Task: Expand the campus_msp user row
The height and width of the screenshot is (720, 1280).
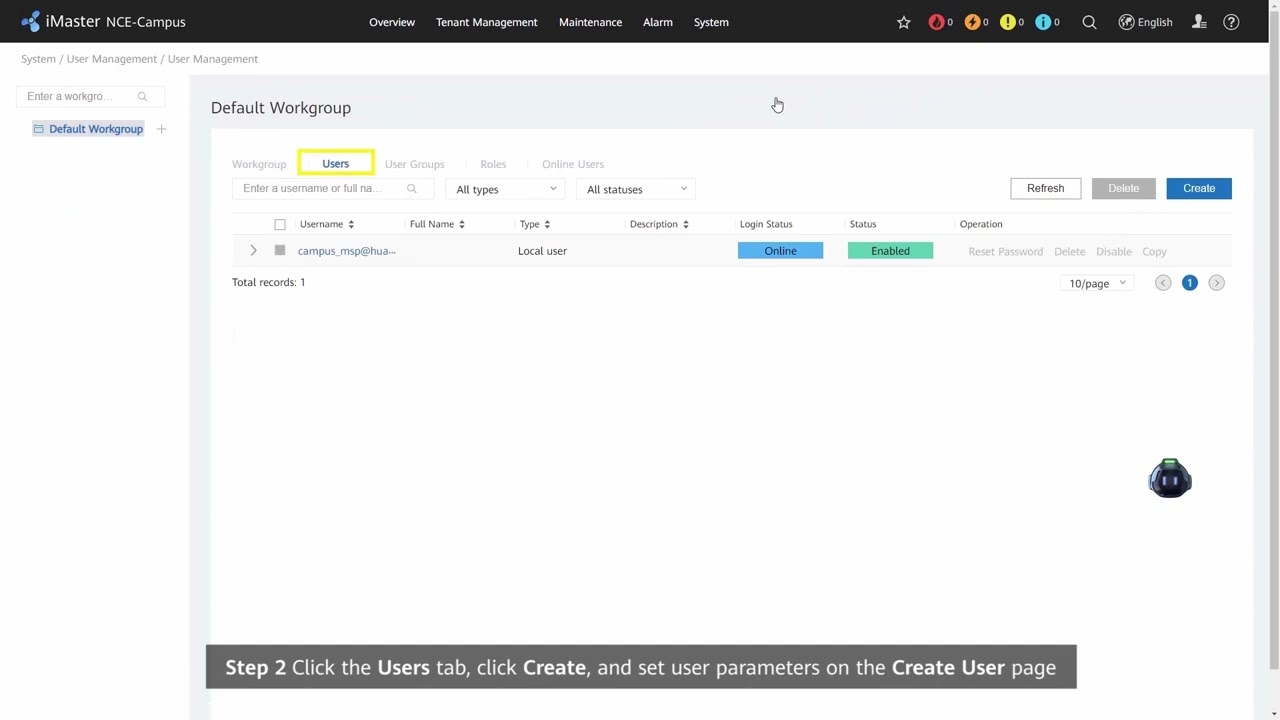Action: click(253, 251)
